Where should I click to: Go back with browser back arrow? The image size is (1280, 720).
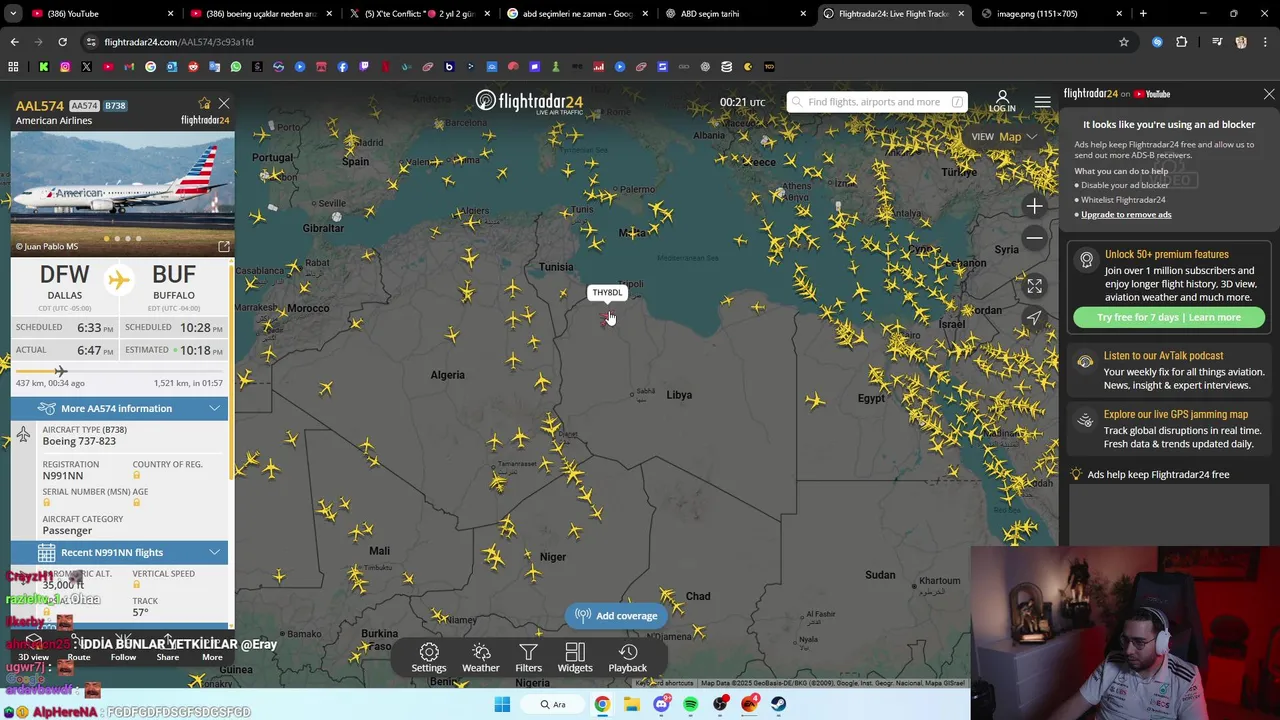pyautogui.click(x=14, y=42)
